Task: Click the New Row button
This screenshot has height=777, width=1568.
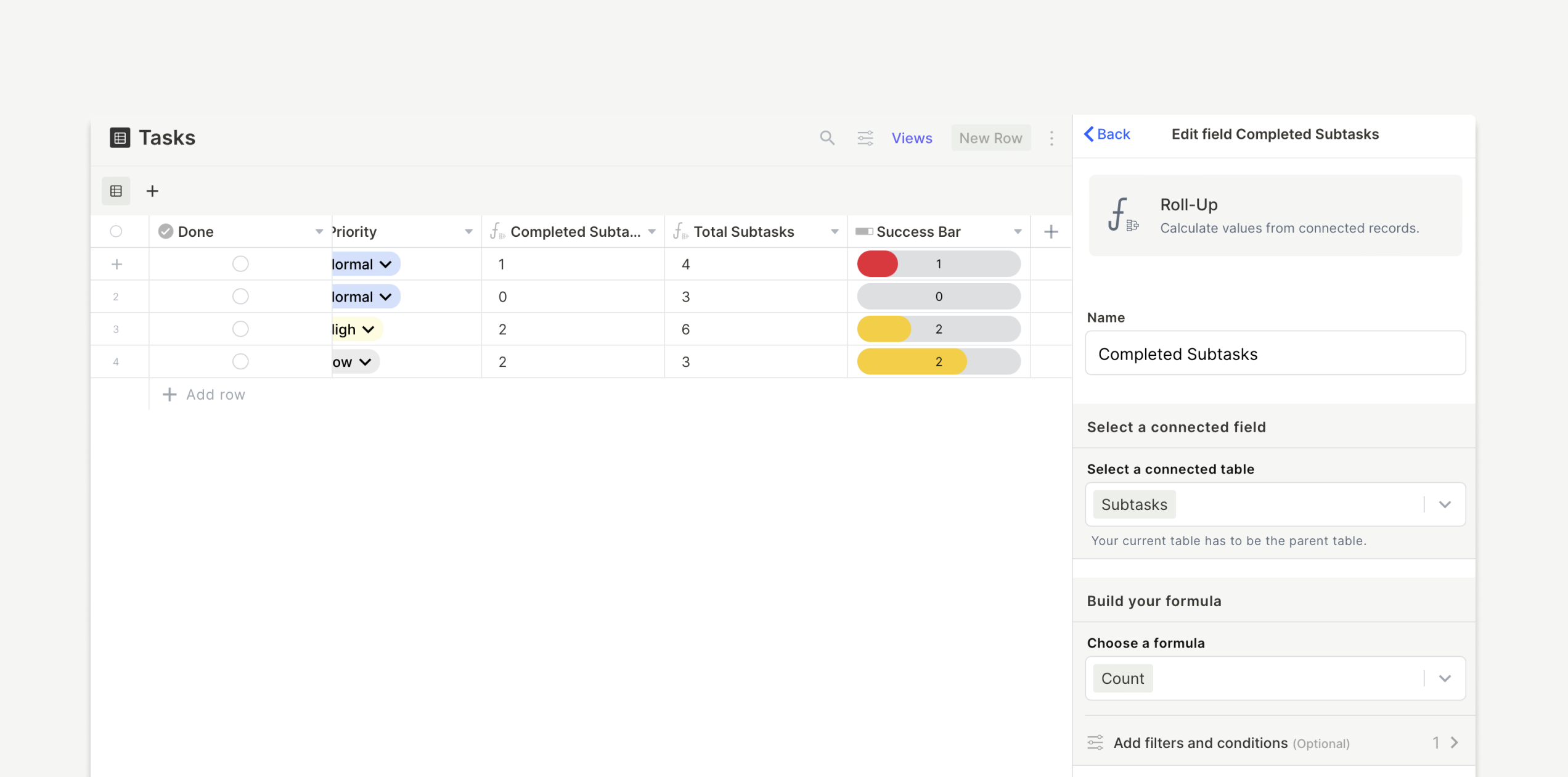Action: 990,138
